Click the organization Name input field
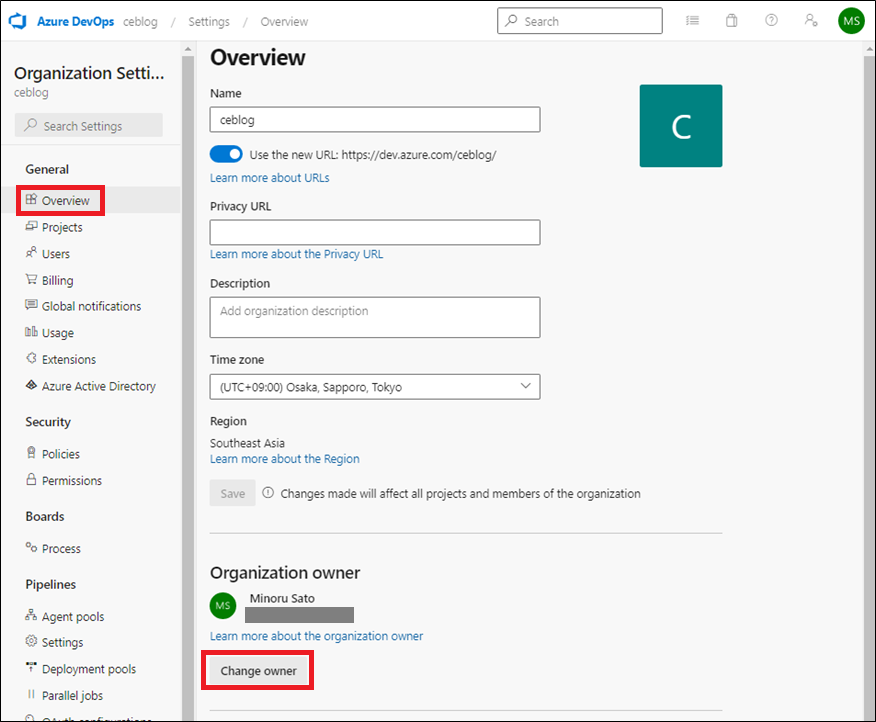The image size is (876, 722). tap(375, 120)
